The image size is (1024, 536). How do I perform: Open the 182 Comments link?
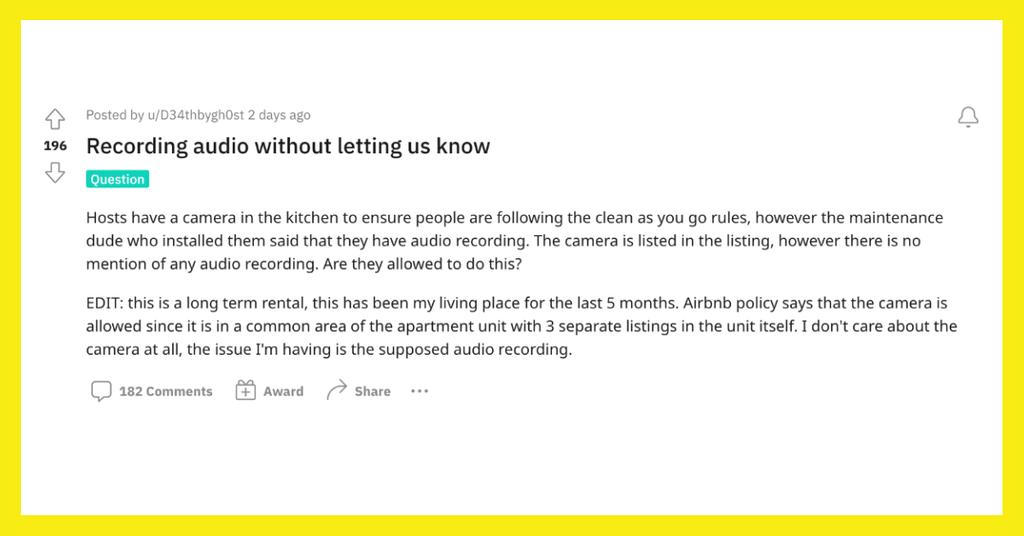click(165, 391)
